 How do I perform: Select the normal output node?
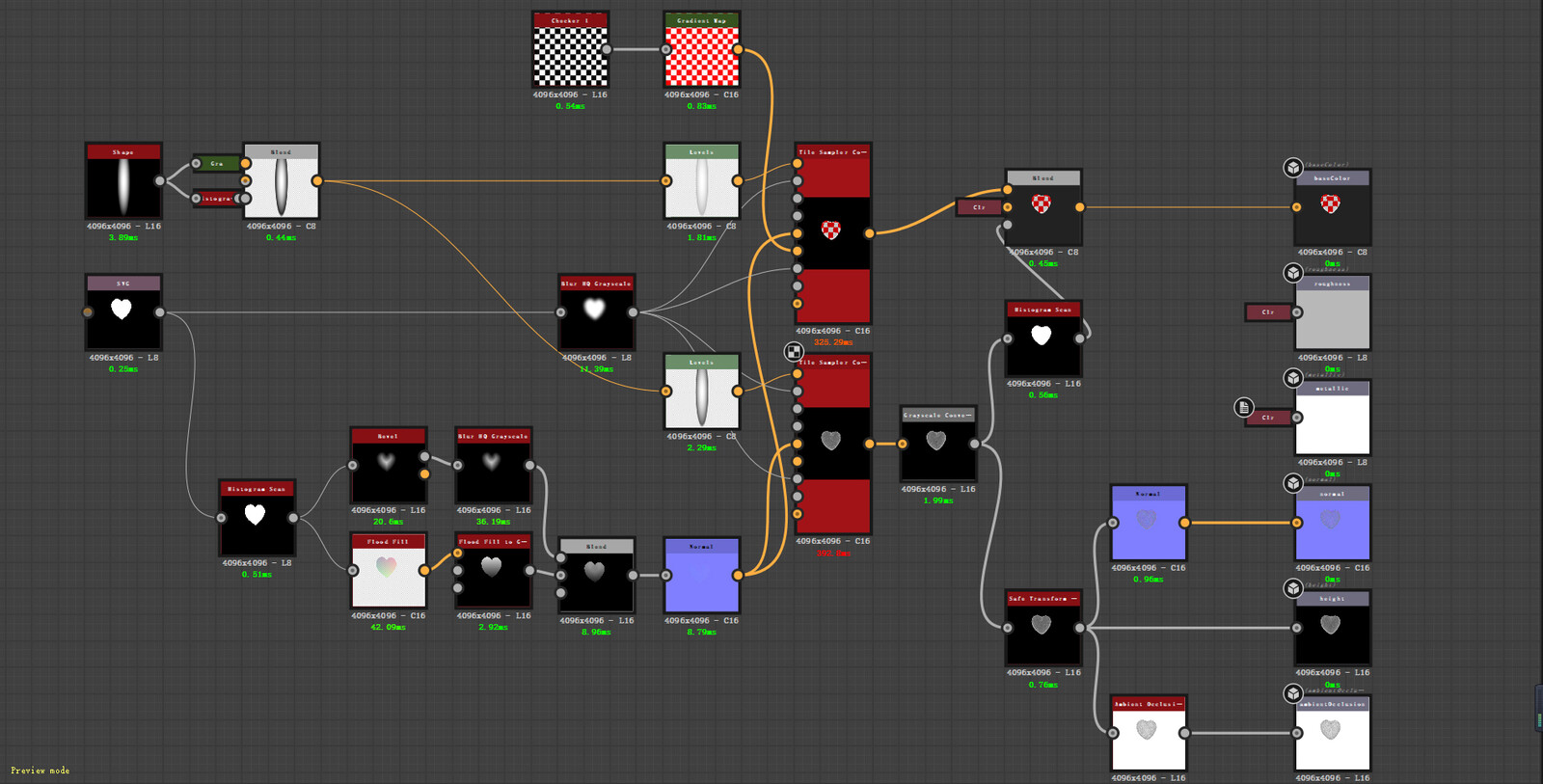coord(1332,523)
